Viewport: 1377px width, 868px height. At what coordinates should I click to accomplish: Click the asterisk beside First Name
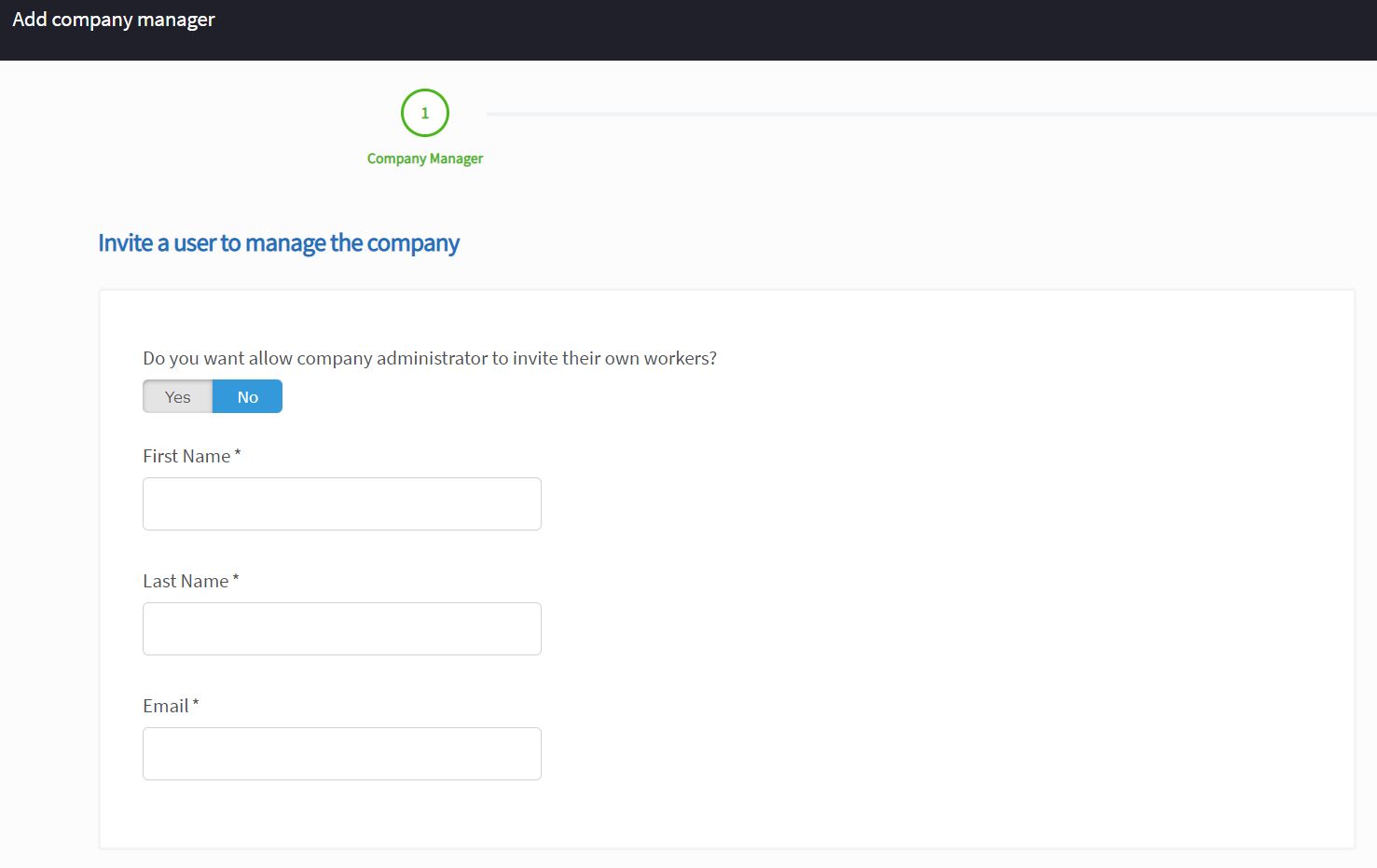pos(238,454)
